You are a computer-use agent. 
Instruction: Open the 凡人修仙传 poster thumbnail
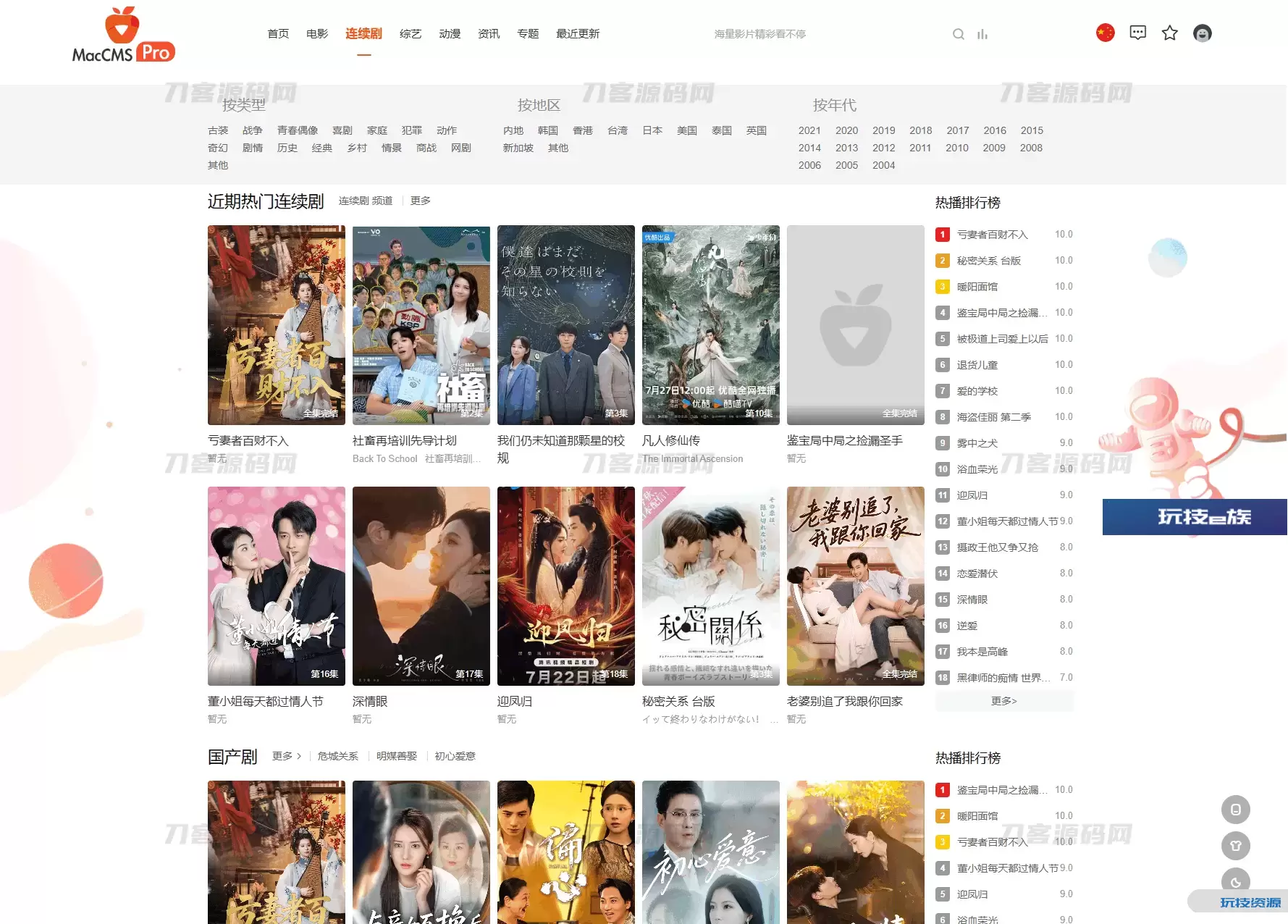click(711, 325)
